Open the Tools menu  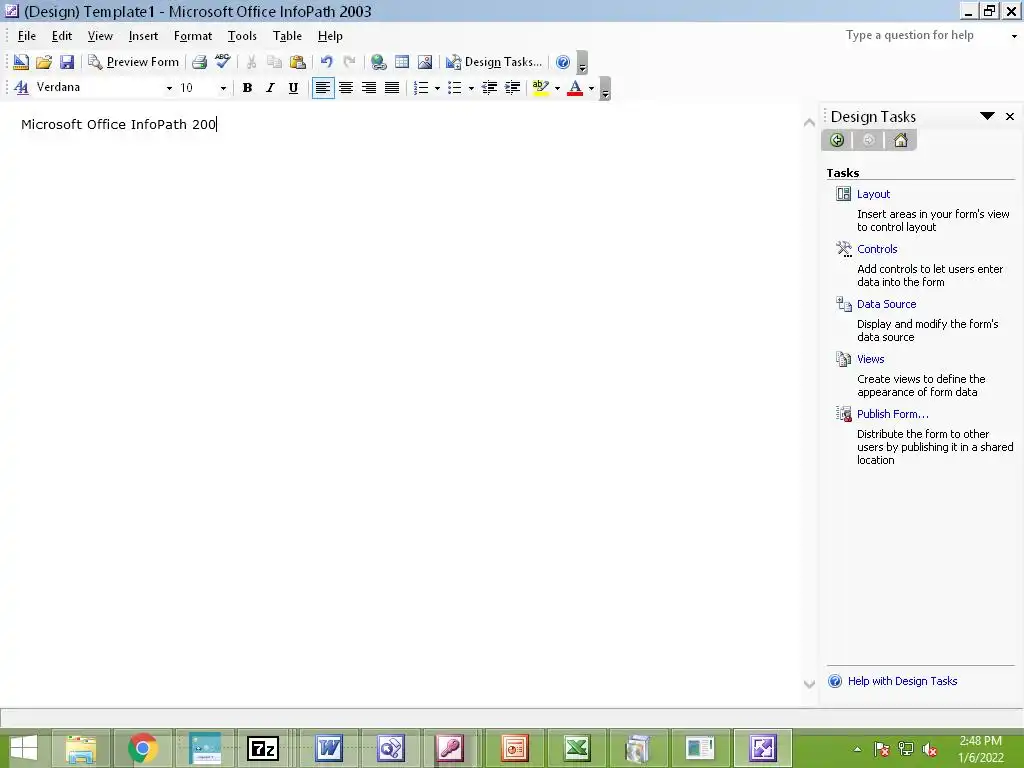[242, 36]
